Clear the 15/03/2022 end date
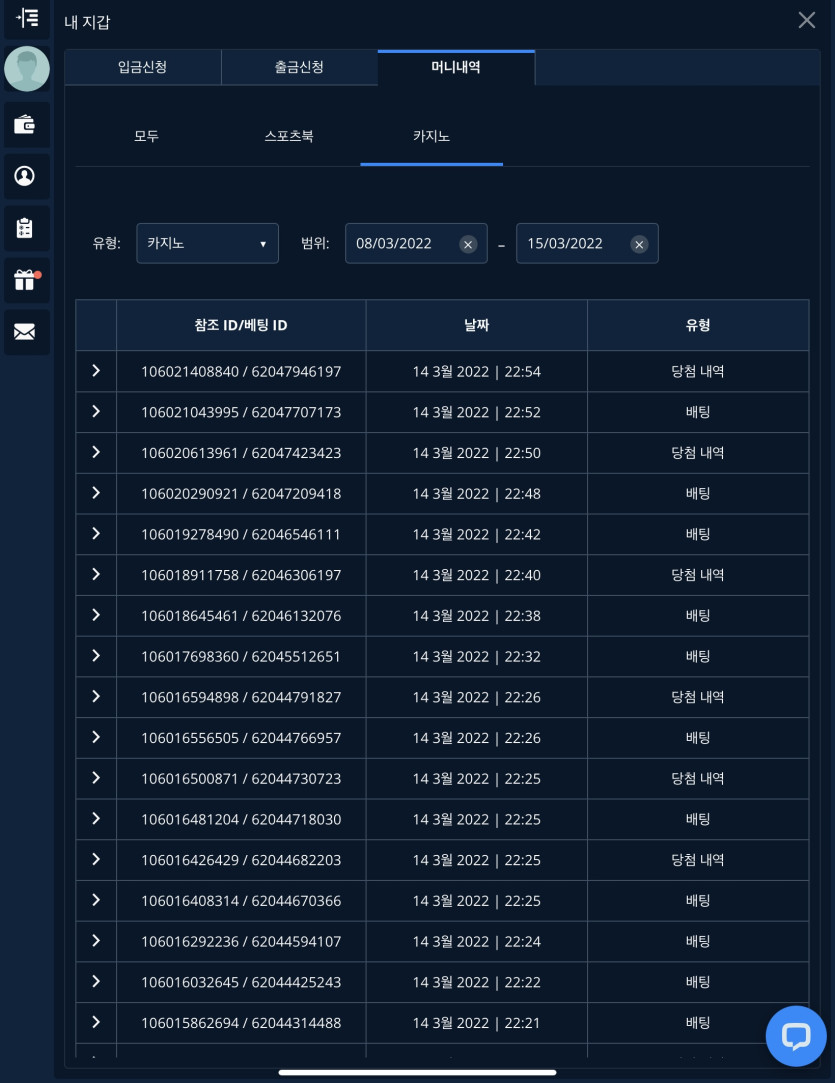The width and height of the screenshot is (835, 1083). (639, 244)
